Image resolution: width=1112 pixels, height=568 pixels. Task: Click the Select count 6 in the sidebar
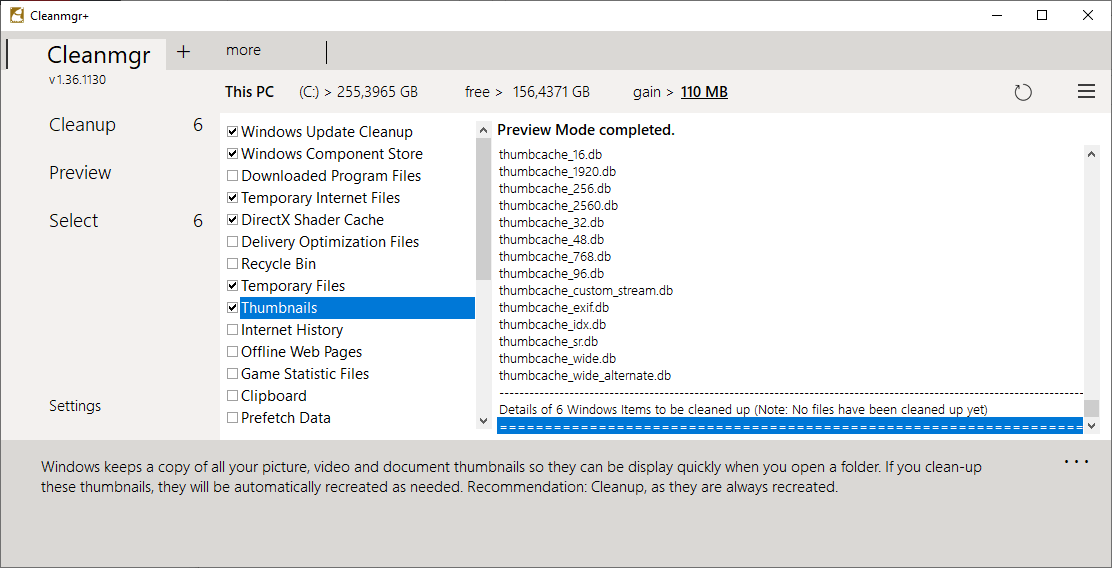click(198, 221)
